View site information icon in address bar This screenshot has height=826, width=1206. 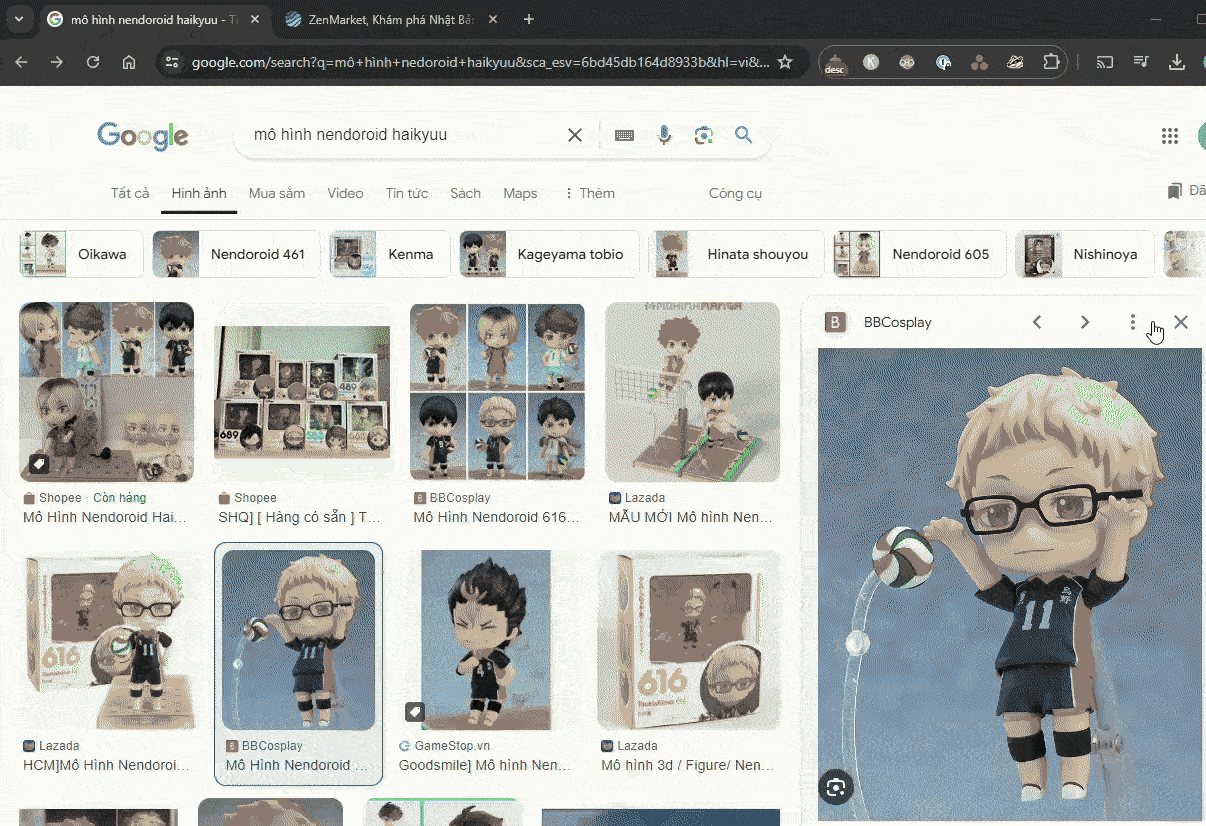[172, 62]
